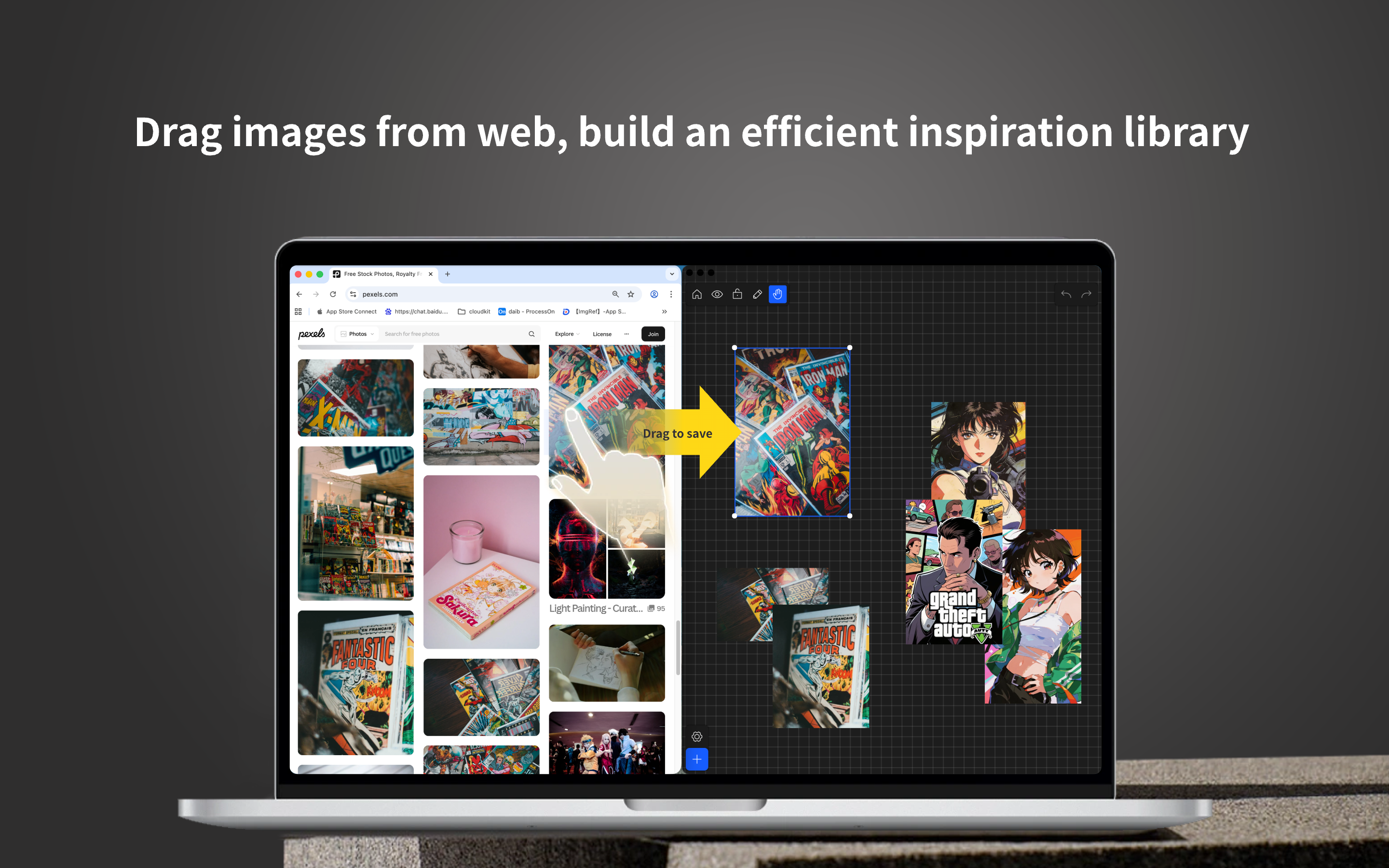1389x868 pixels.
Task: Click the search magnifier in Pexels search box
Action: click(531, 334)
